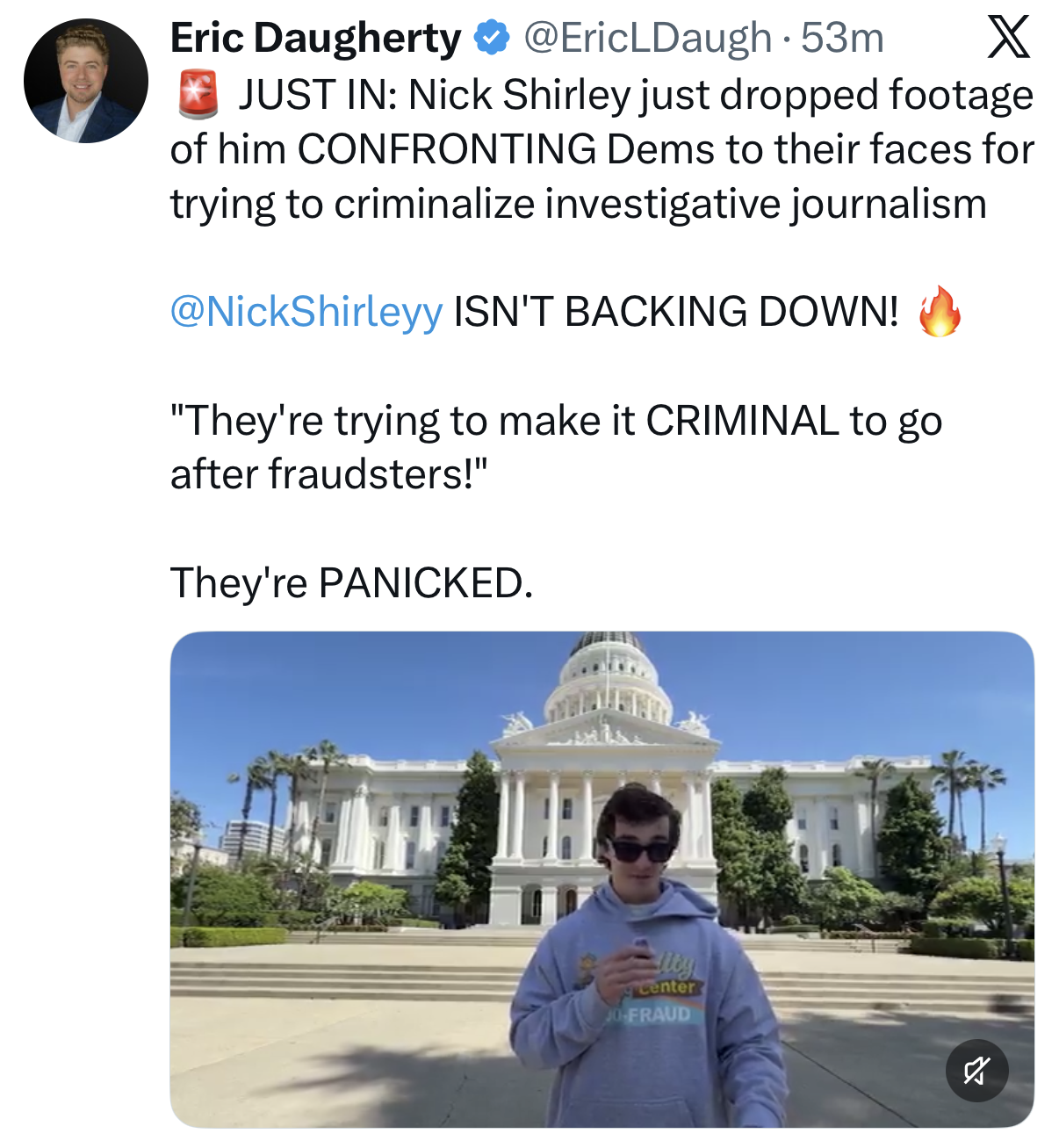The width and height of the screenshot is (1059, 1148).
Task: Click the "trying to criminalize investigative journalism" line
Action: tap(578, 204)
